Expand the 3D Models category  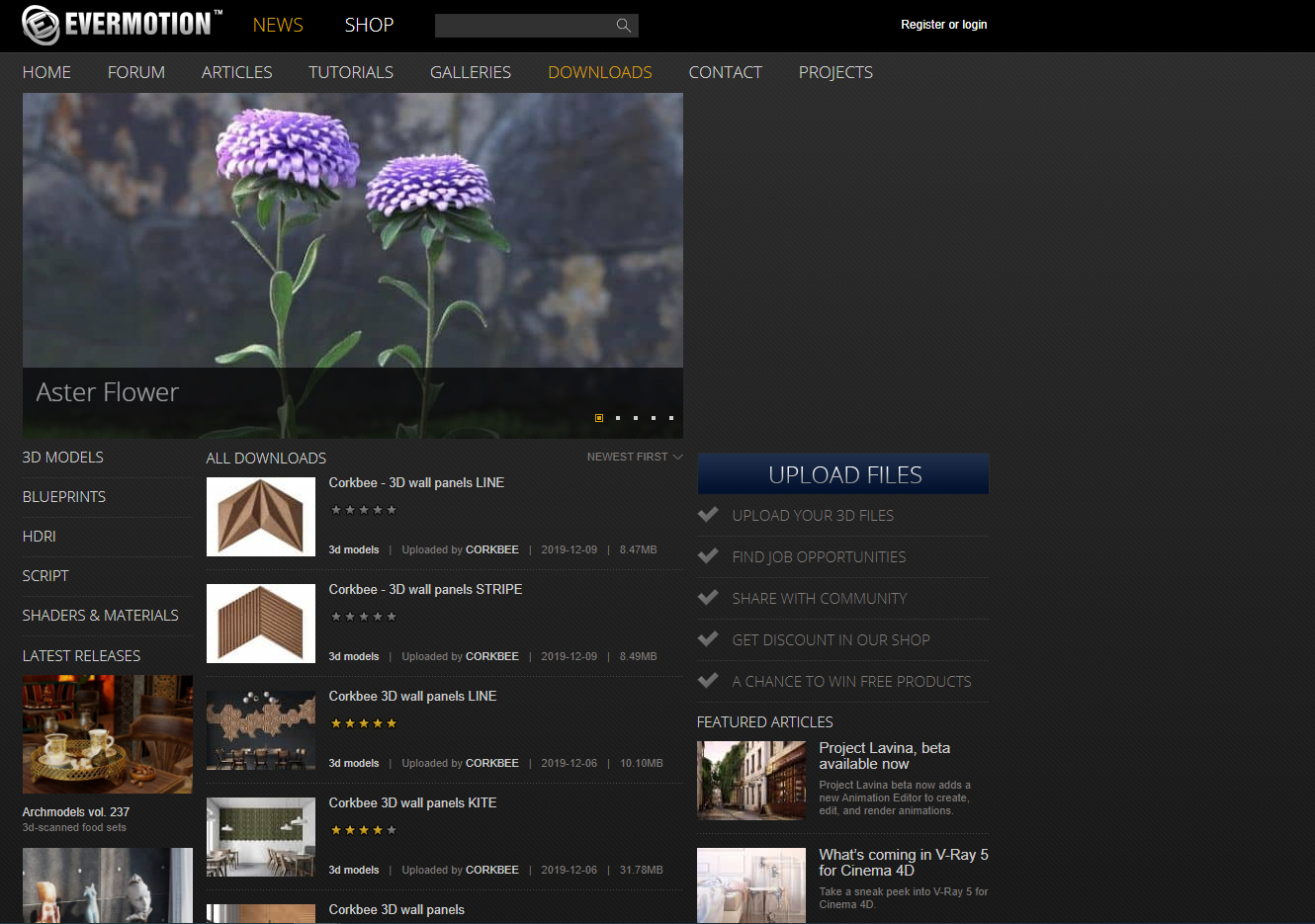pyautogui.click(x=63, y=457)
